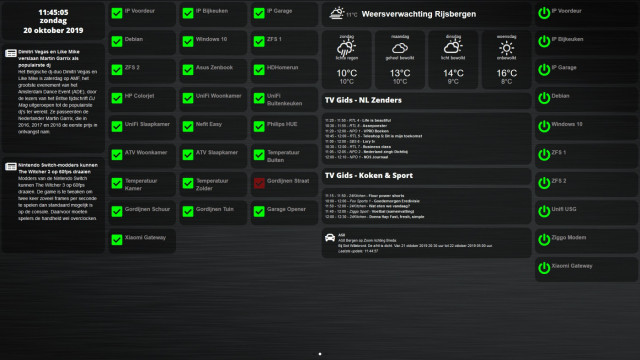The height and width of the screenshot is (360, 640).
Task: Click the zondag rain forecast icon
Action: (x=347, y=48)
